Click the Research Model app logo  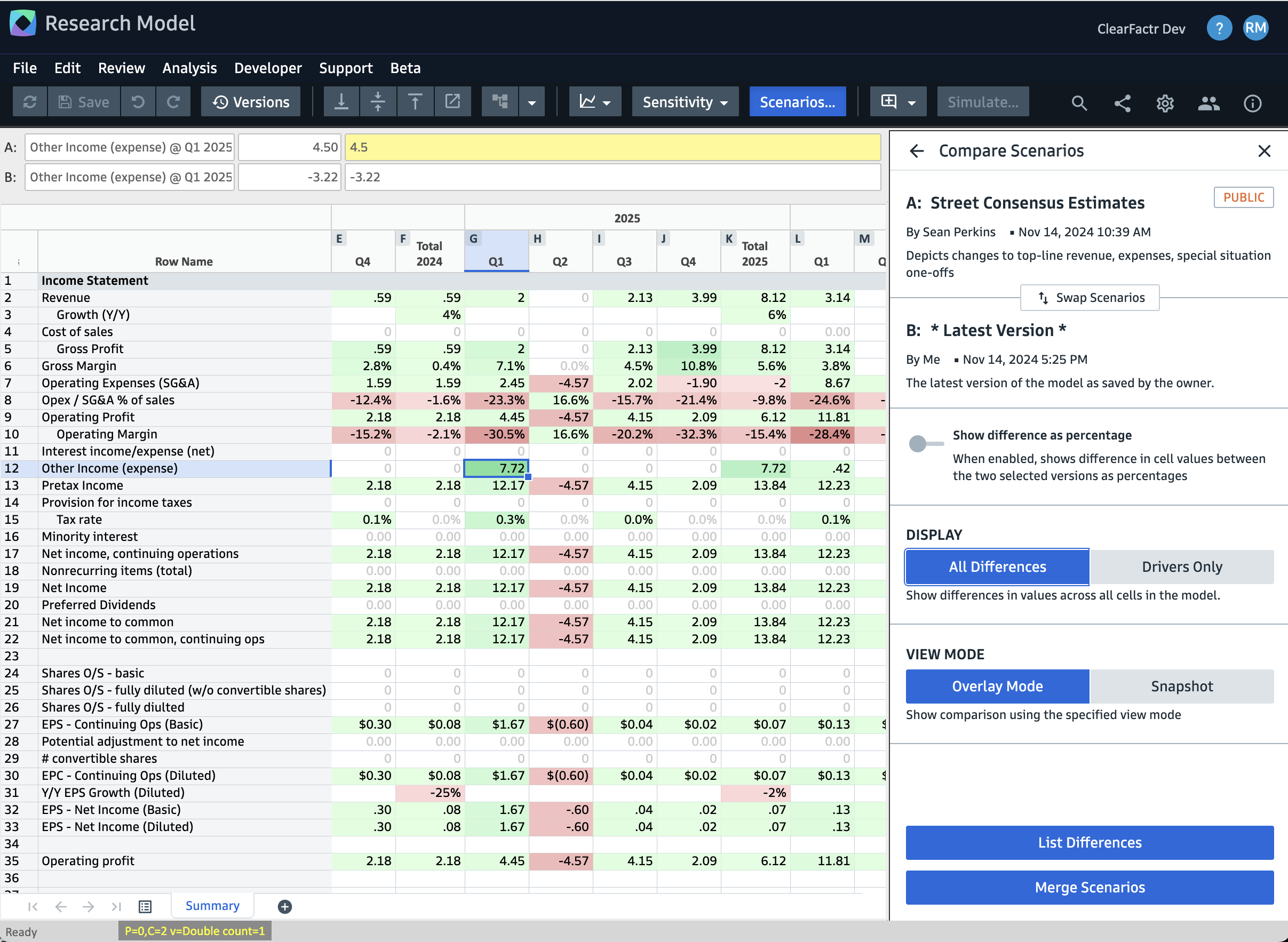(23, 23)
